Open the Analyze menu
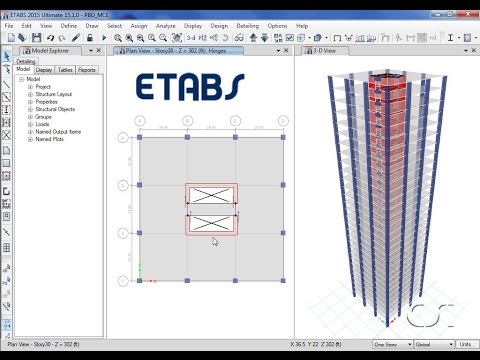 tap(165, 26)
